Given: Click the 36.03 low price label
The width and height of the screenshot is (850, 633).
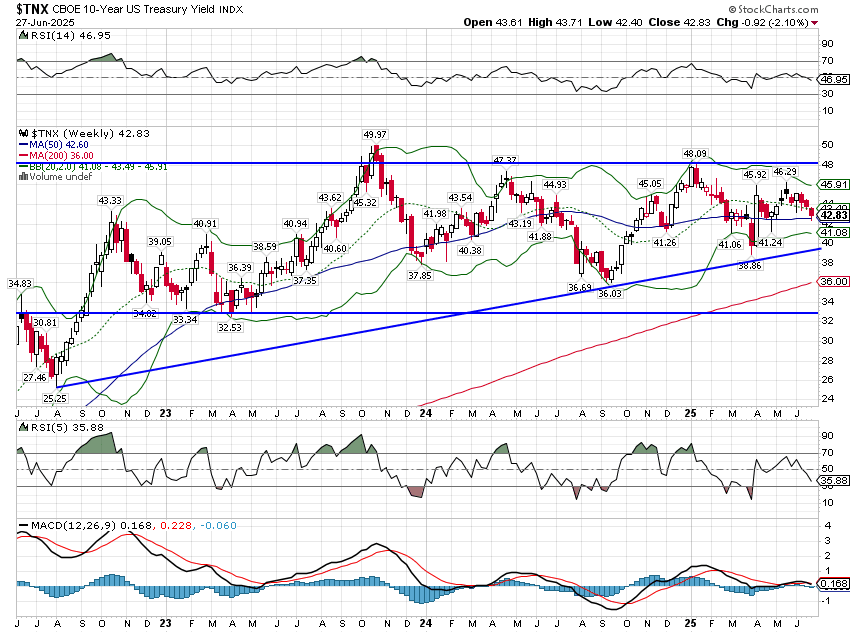Looking at the screenshot, I should (610, 293).
